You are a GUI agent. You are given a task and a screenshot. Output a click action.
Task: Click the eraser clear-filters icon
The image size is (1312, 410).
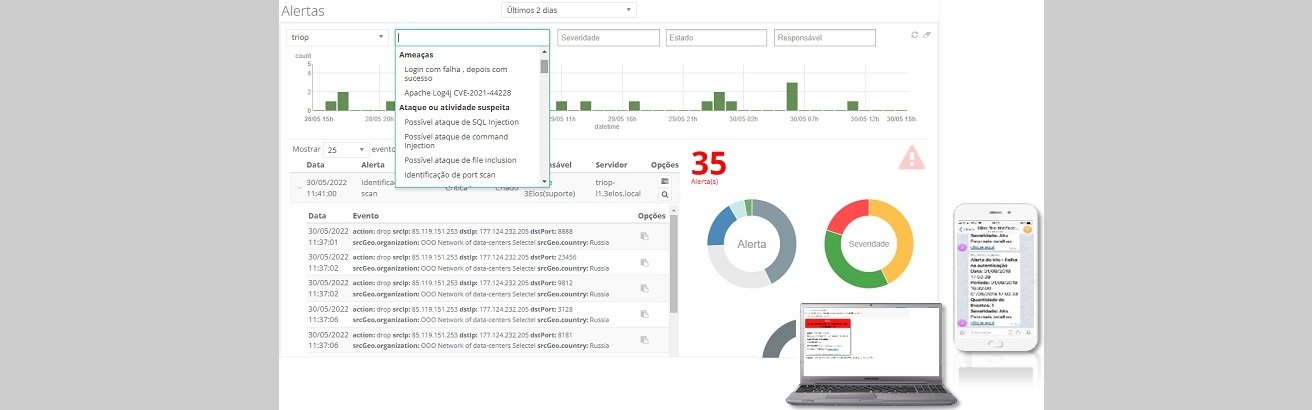(x=927, y=35)
